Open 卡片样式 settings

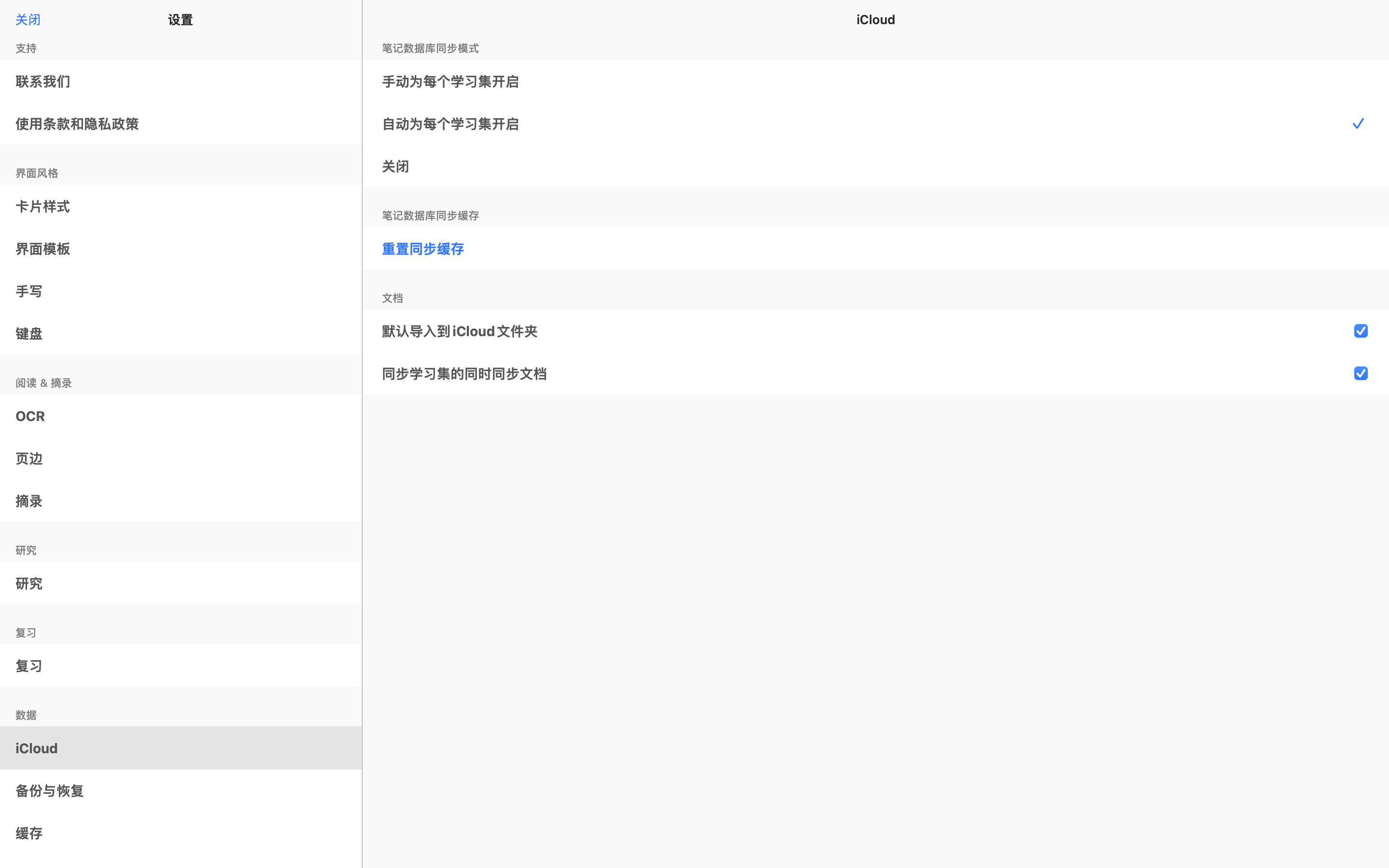(43, 207)
